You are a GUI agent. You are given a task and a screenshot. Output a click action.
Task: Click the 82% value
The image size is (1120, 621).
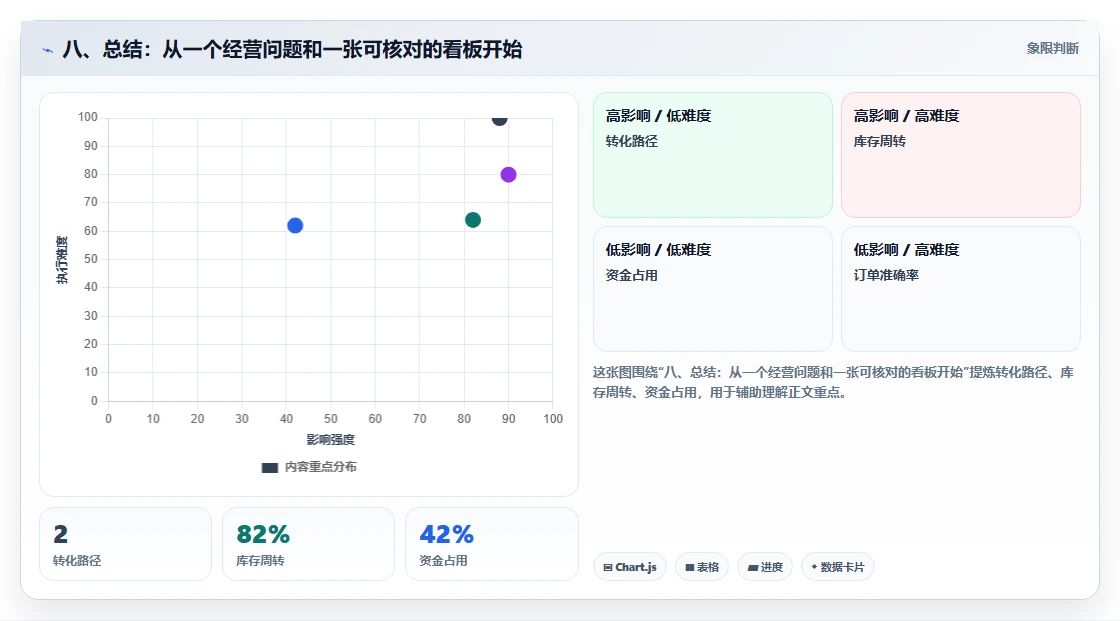coord(263,535)
